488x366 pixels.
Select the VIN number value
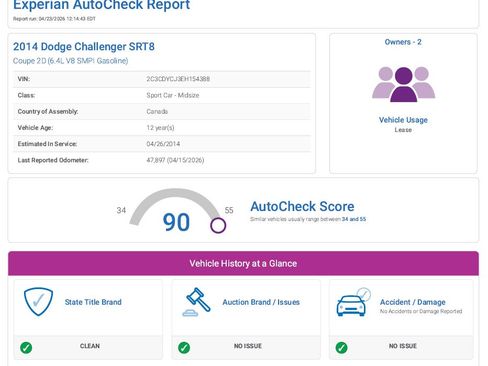(x=178, y=79)
